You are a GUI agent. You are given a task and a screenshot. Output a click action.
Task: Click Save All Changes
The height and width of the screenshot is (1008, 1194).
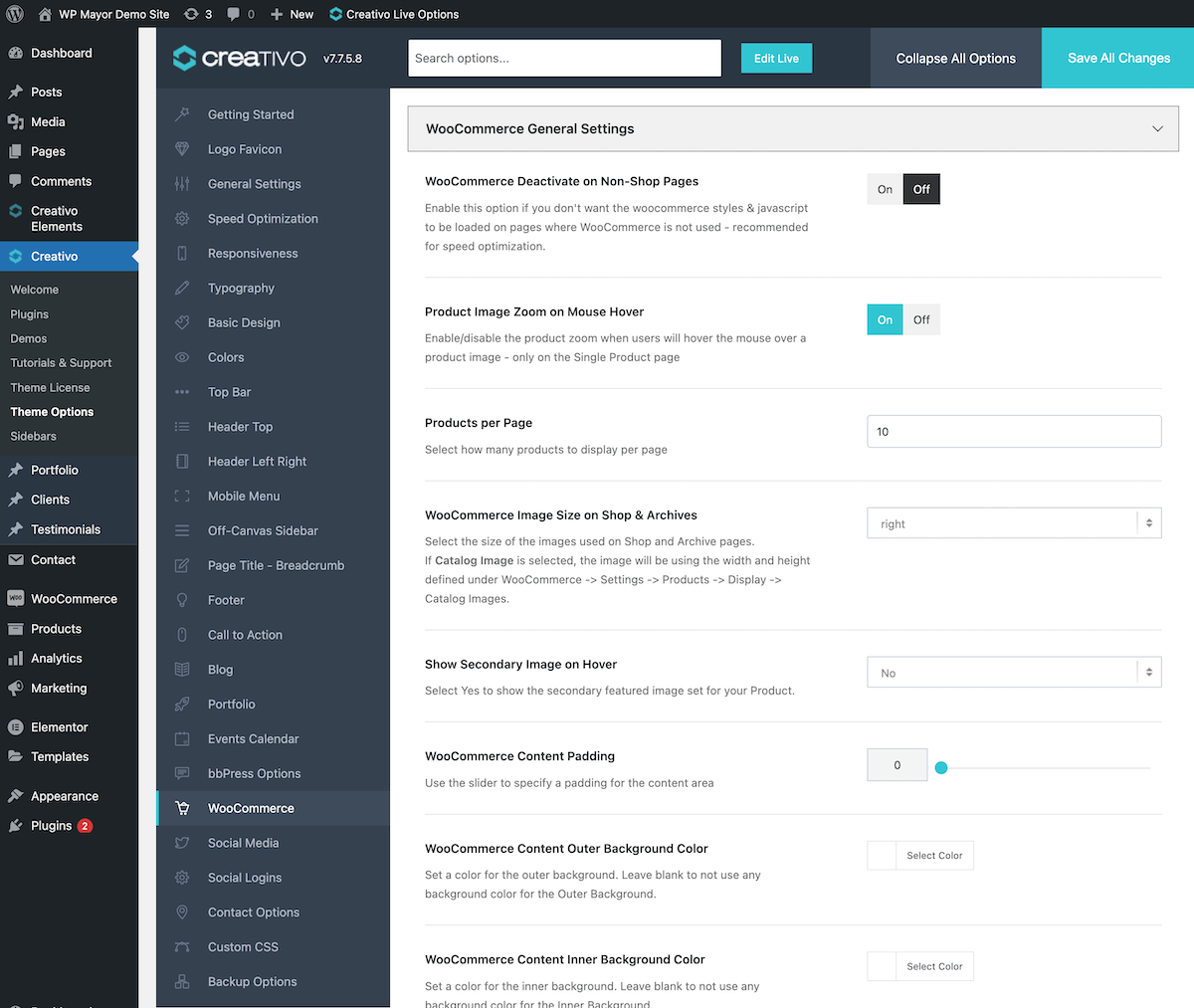pos(1118,58)
